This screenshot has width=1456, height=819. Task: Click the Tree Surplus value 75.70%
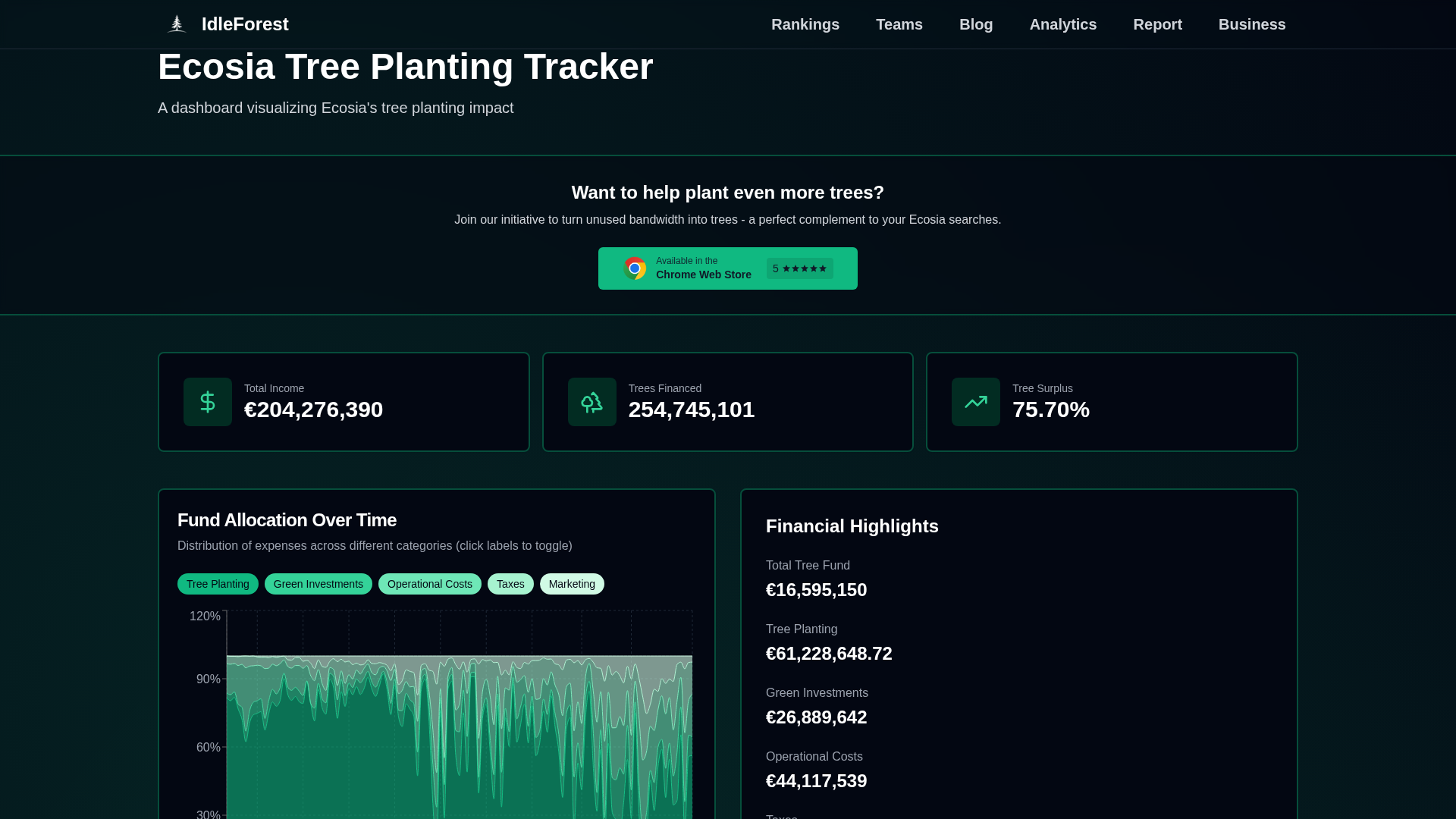click(1051, 409)
